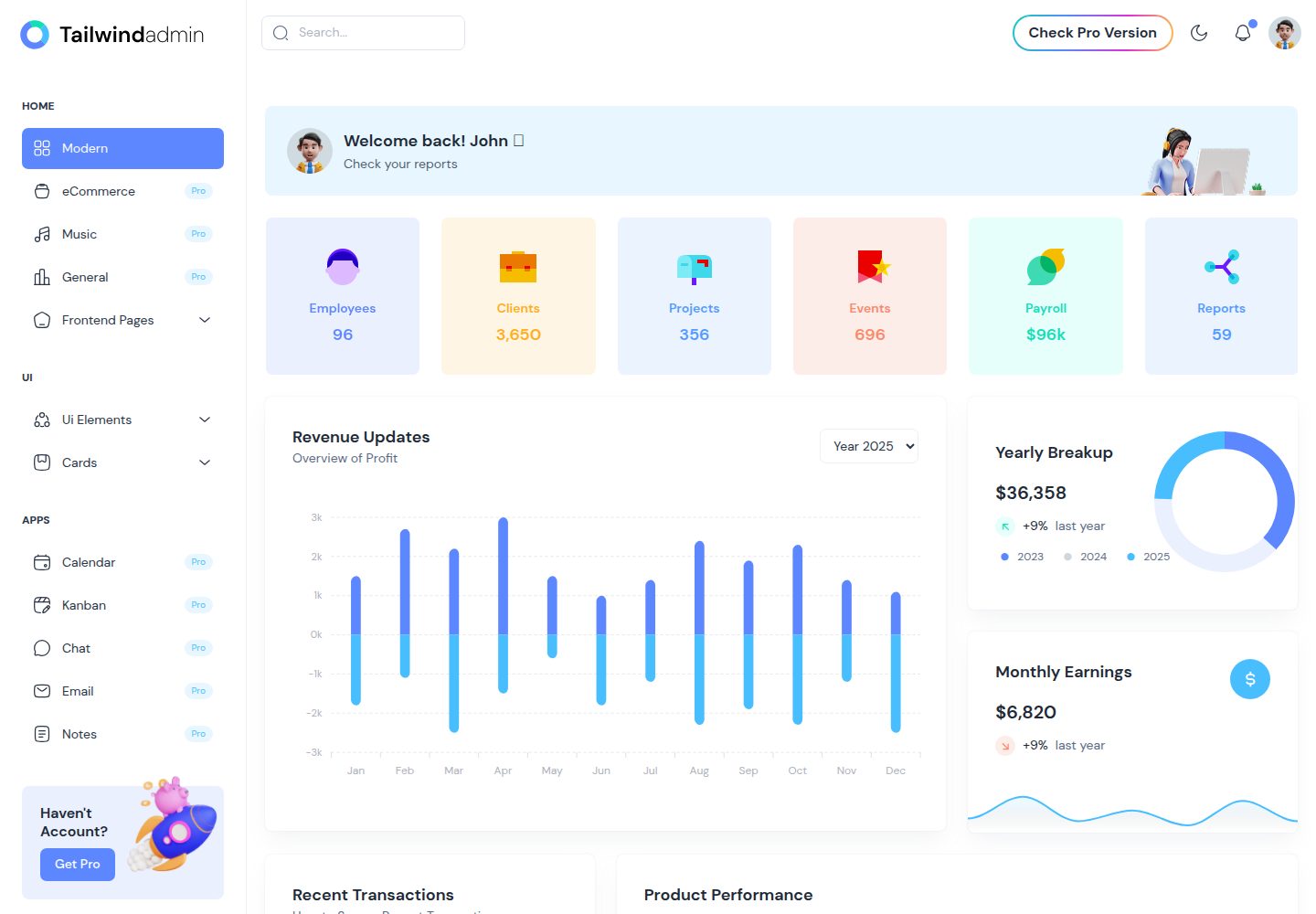The image size is (1316, 914).
Task: Expand Ui Elements chevron
Action: tap(205, 420)
